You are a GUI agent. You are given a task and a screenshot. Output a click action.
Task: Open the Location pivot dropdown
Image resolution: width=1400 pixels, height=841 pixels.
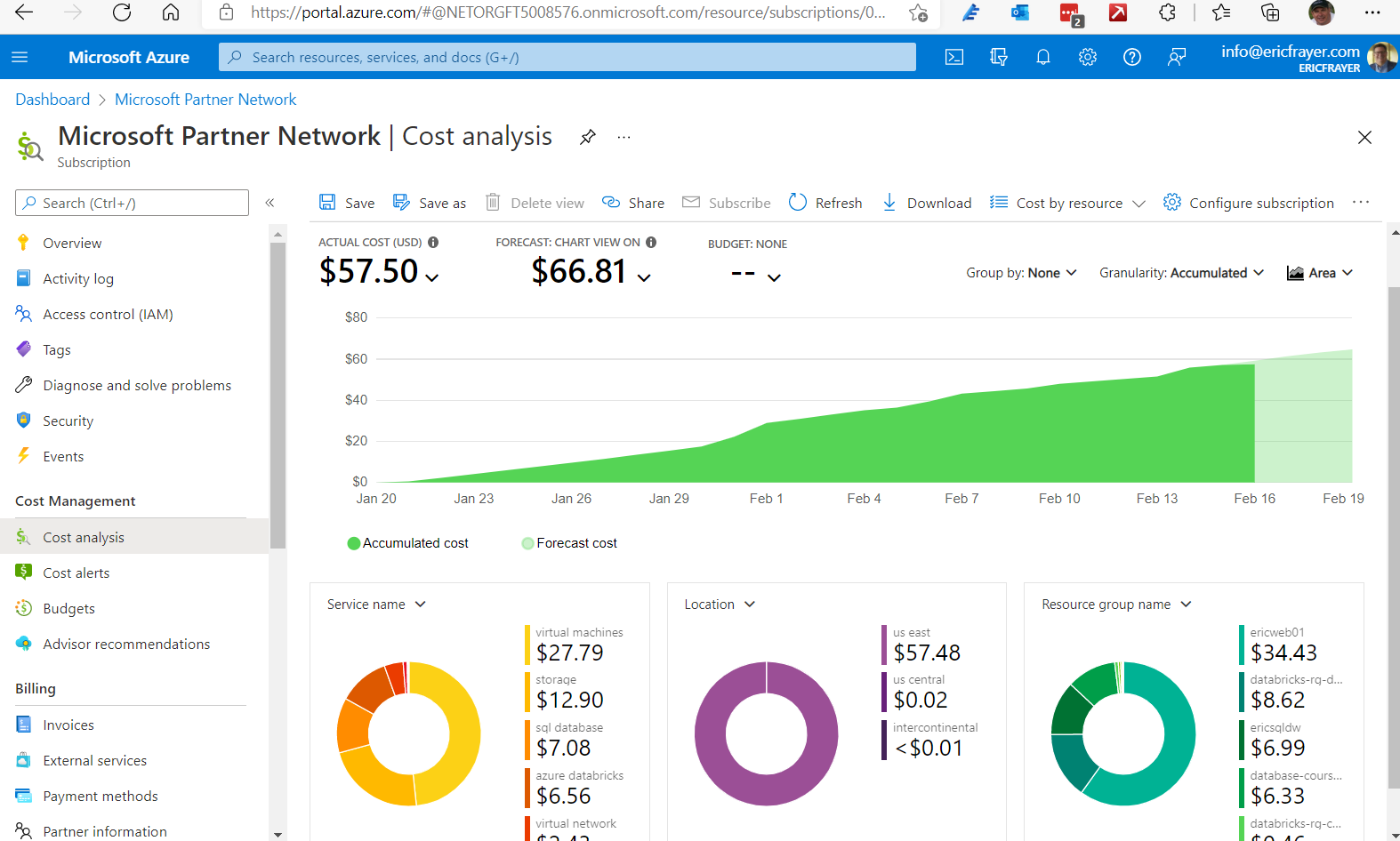tap(720, 605)
